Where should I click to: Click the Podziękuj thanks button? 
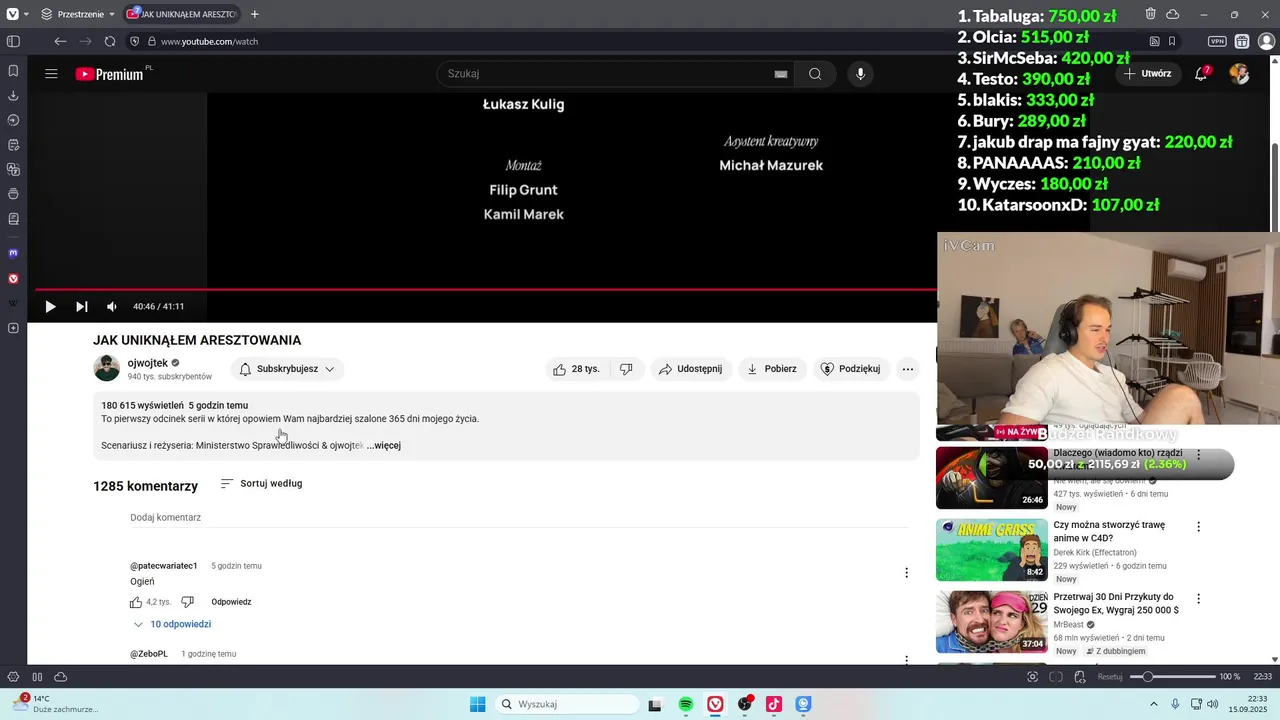click(851, 369)
